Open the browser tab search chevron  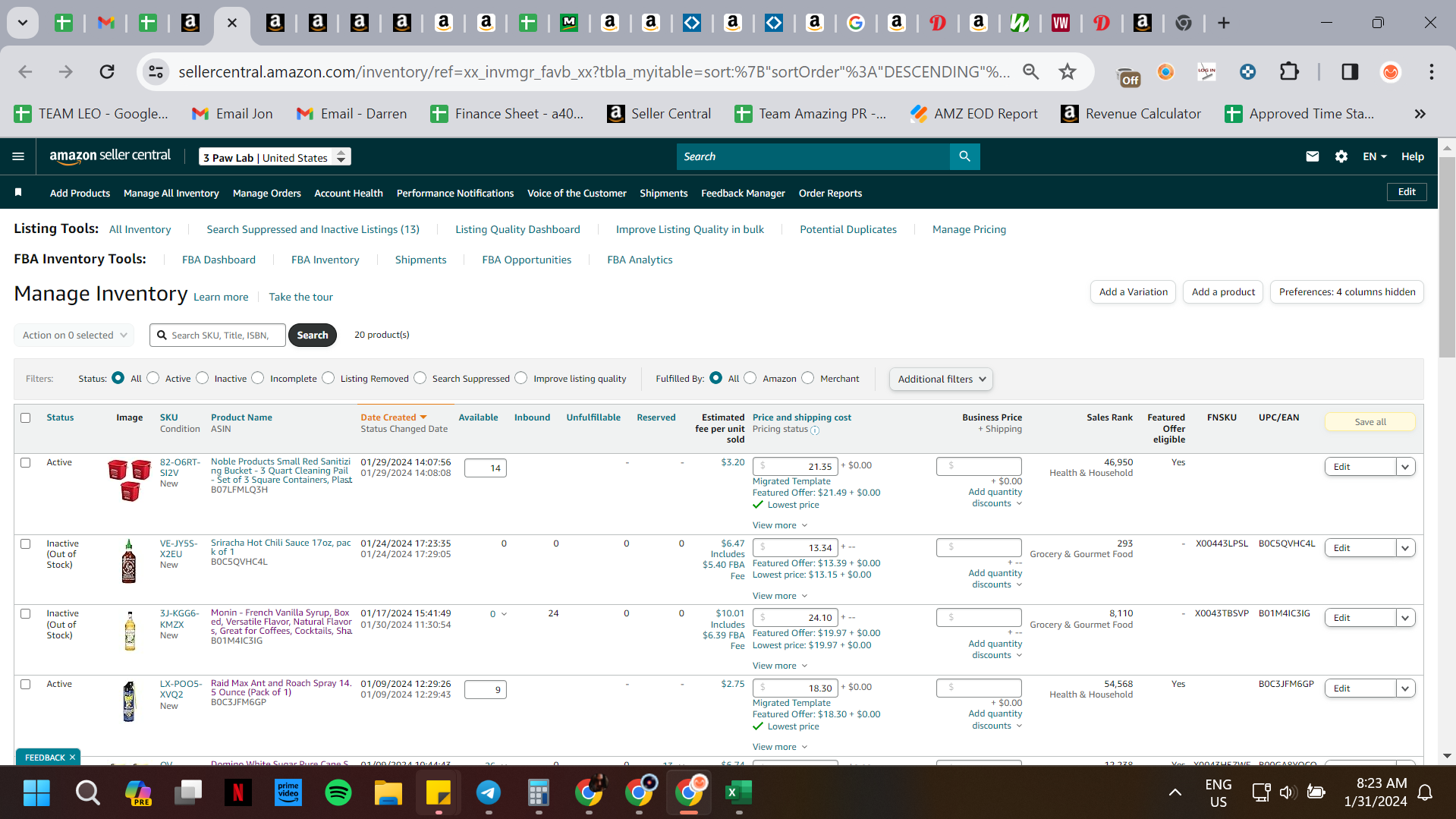23,23
